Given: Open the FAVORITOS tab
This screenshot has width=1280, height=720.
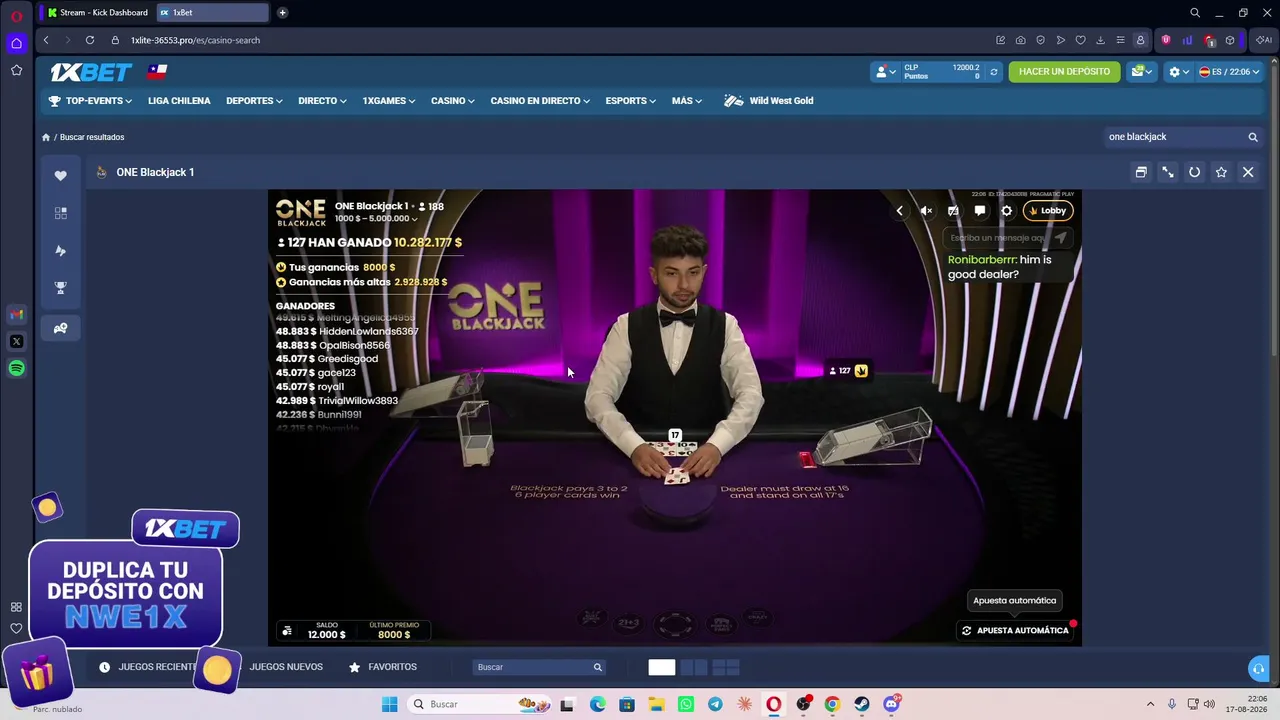Looking at the screenshot, I should click(383, 667).
